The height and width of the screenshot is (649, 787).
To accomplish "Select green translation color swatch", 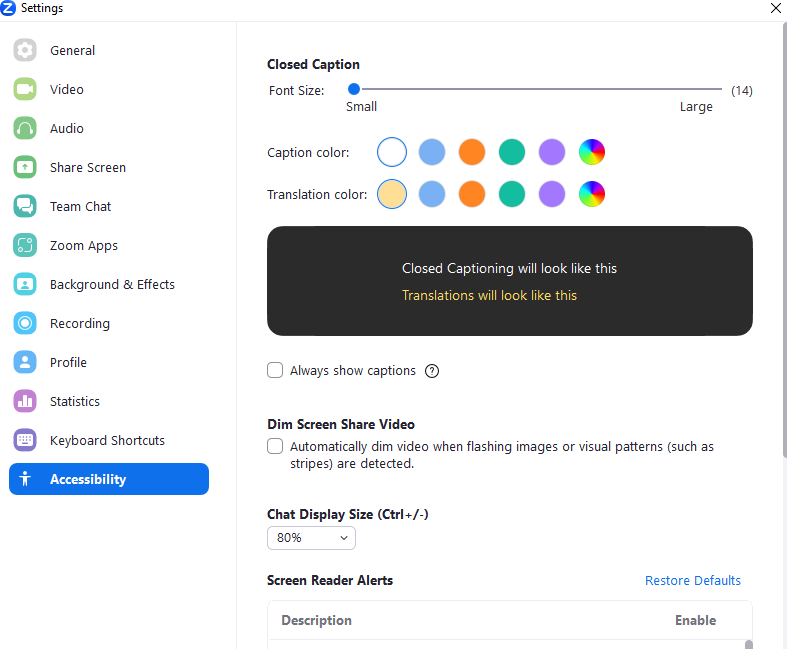I will 512,194.
